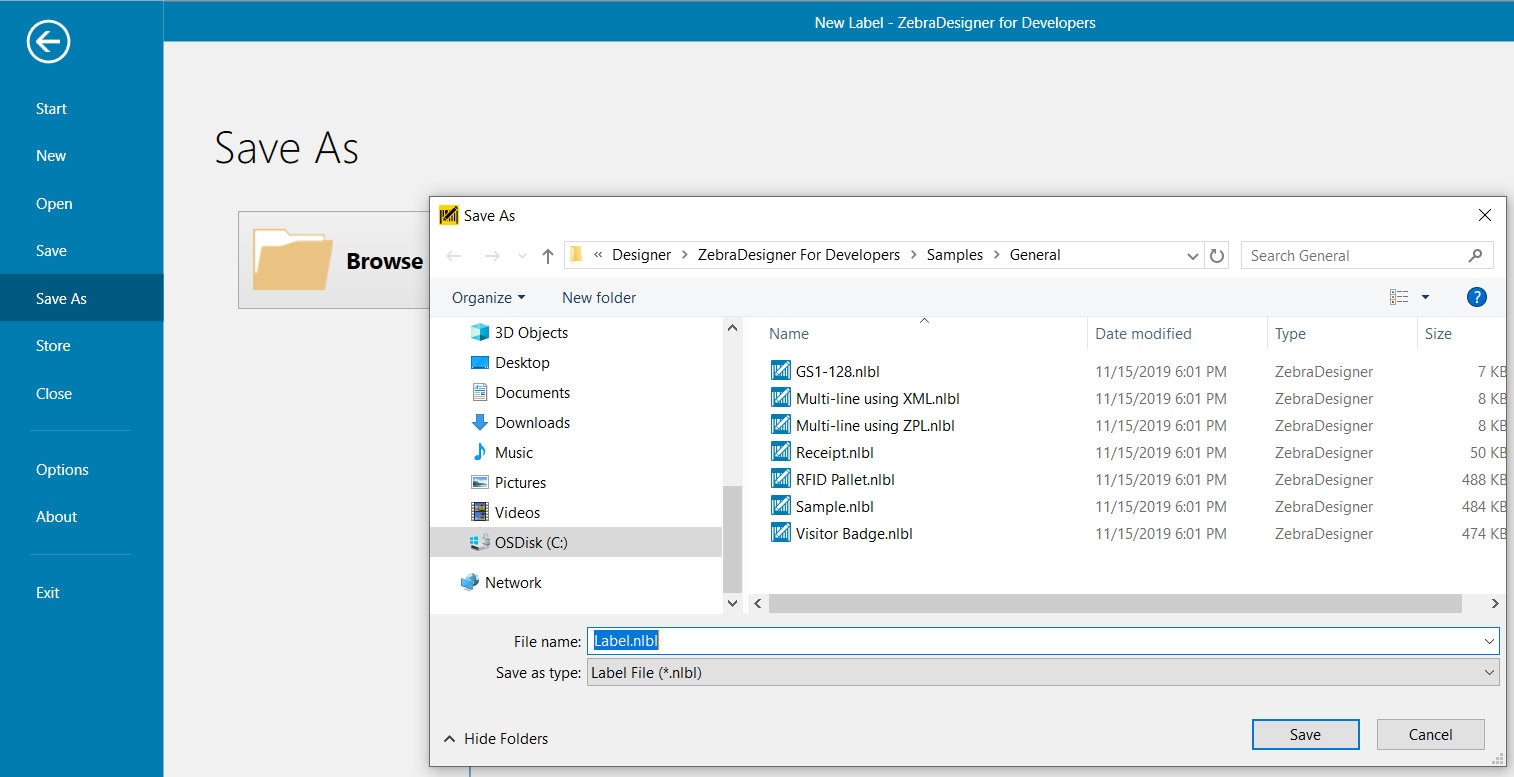Select the Receipt.nlbl ZebraDesigner file icon

(781, 452)
